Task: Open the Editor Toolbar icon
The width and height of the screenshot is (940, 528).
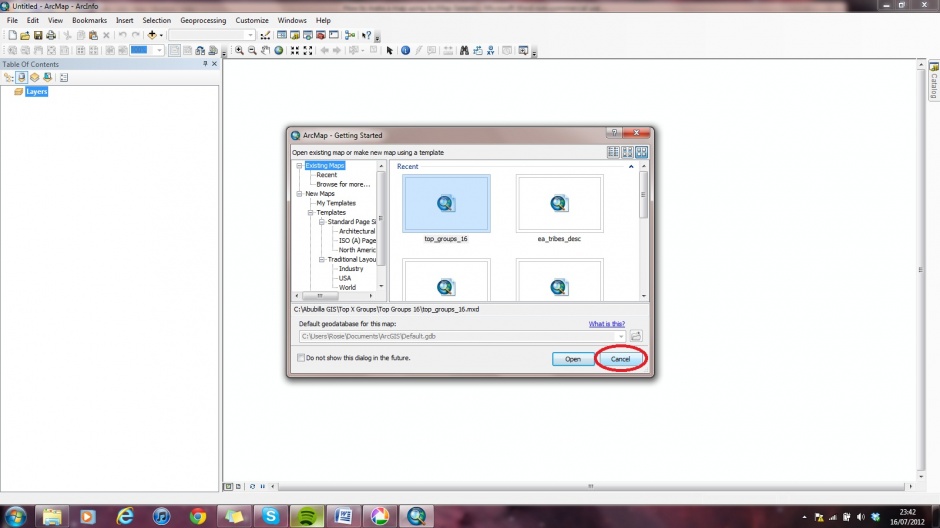Action: point(265,35)
